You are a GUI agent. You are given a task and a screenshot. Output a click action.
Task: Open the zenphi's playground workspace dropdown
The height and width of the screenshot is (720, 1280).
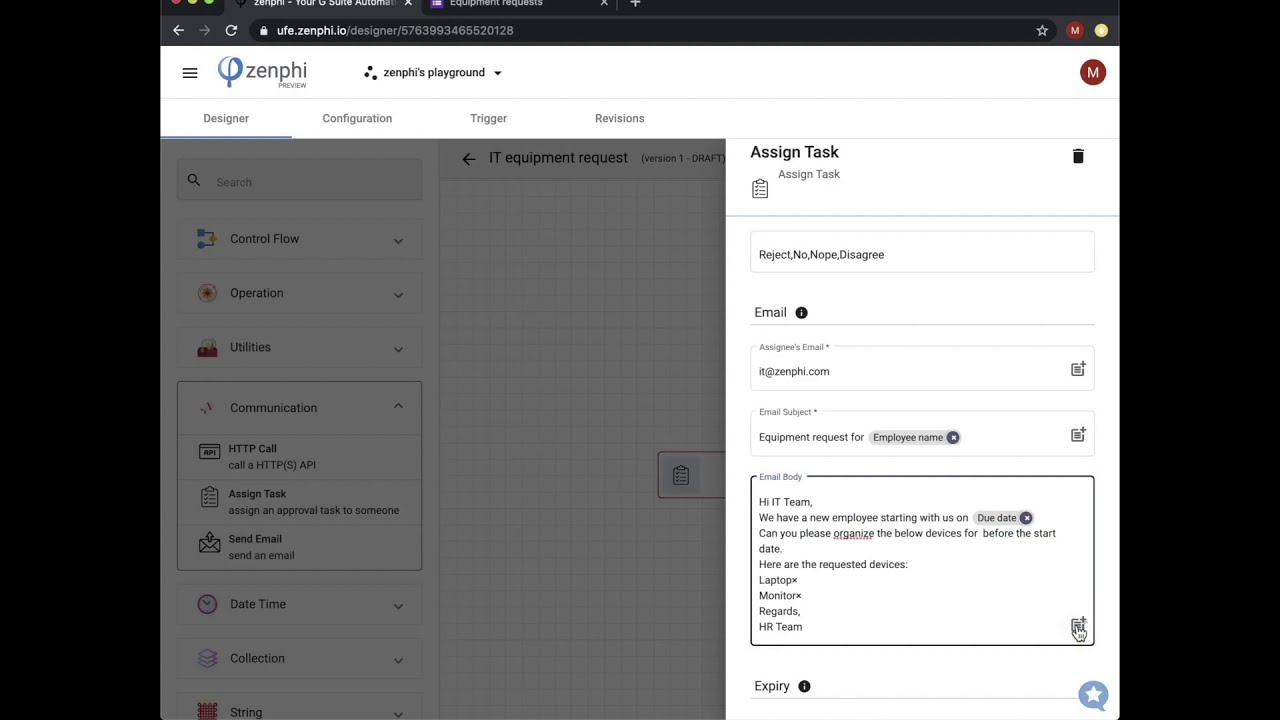[x=433, y=72]
